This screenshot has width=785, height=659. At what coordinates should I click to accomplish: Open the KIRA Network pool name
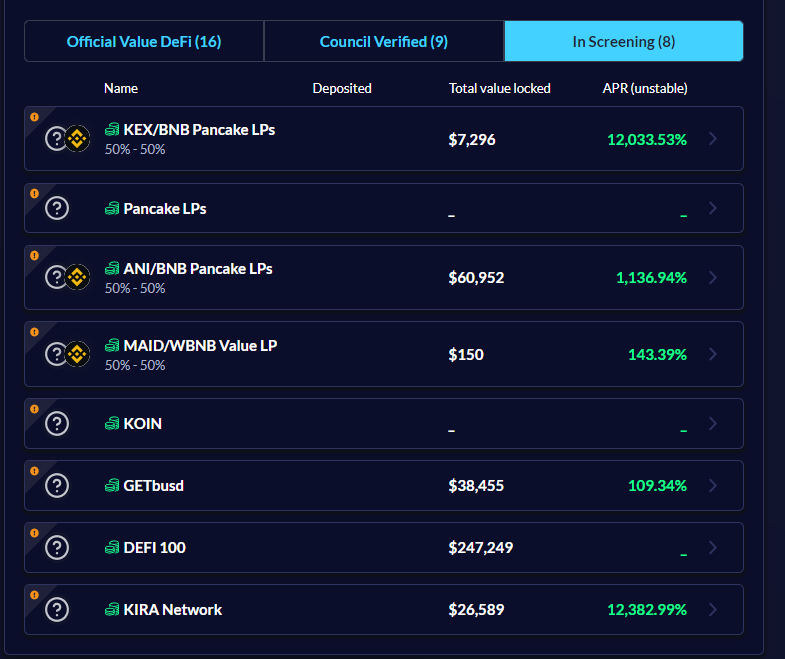173,609
